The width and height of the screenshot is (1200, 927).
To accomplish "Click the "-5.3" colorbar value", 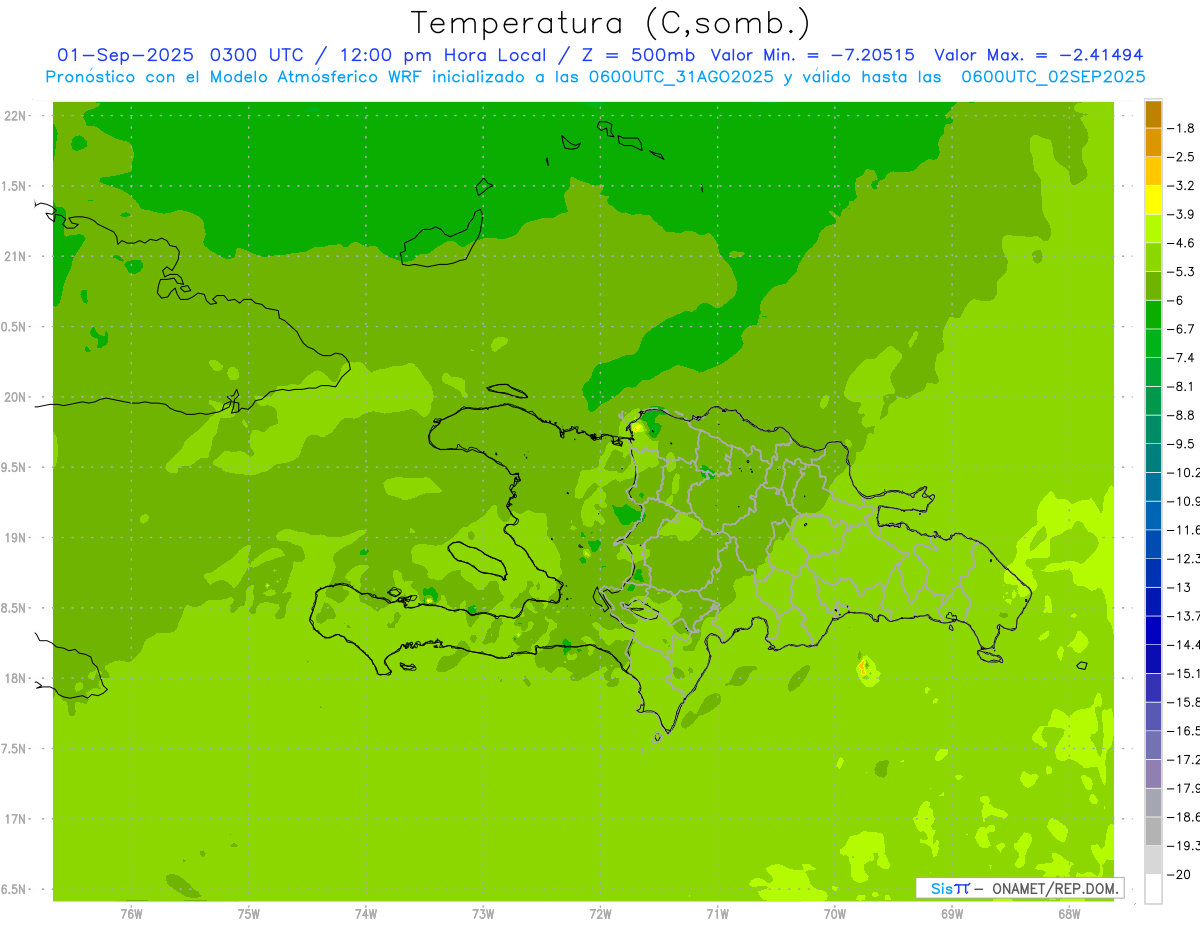I will [1181, 271].
